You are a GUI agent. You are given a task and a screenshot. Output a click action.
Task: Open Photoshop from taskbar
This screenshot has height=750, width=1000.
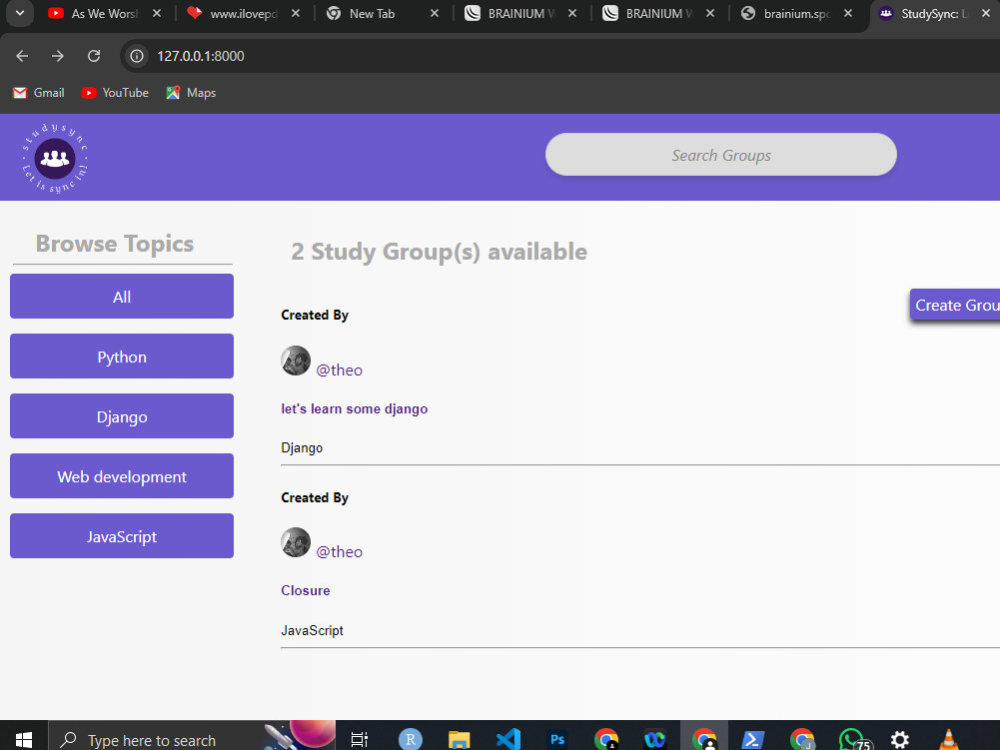557,739
